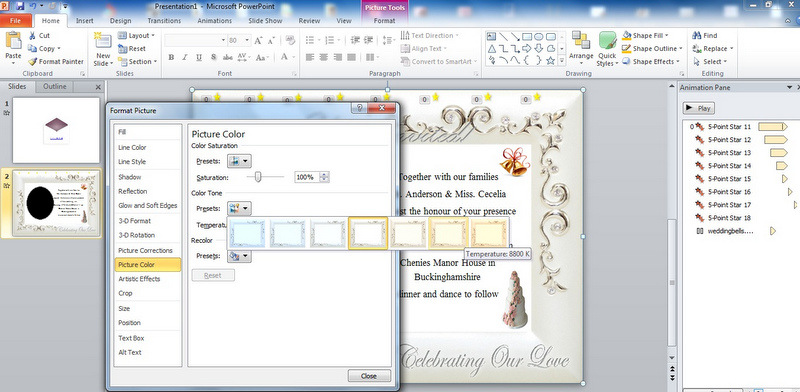
Task: Switch to the Transitions ribbon tab
Action: [164, 21]
